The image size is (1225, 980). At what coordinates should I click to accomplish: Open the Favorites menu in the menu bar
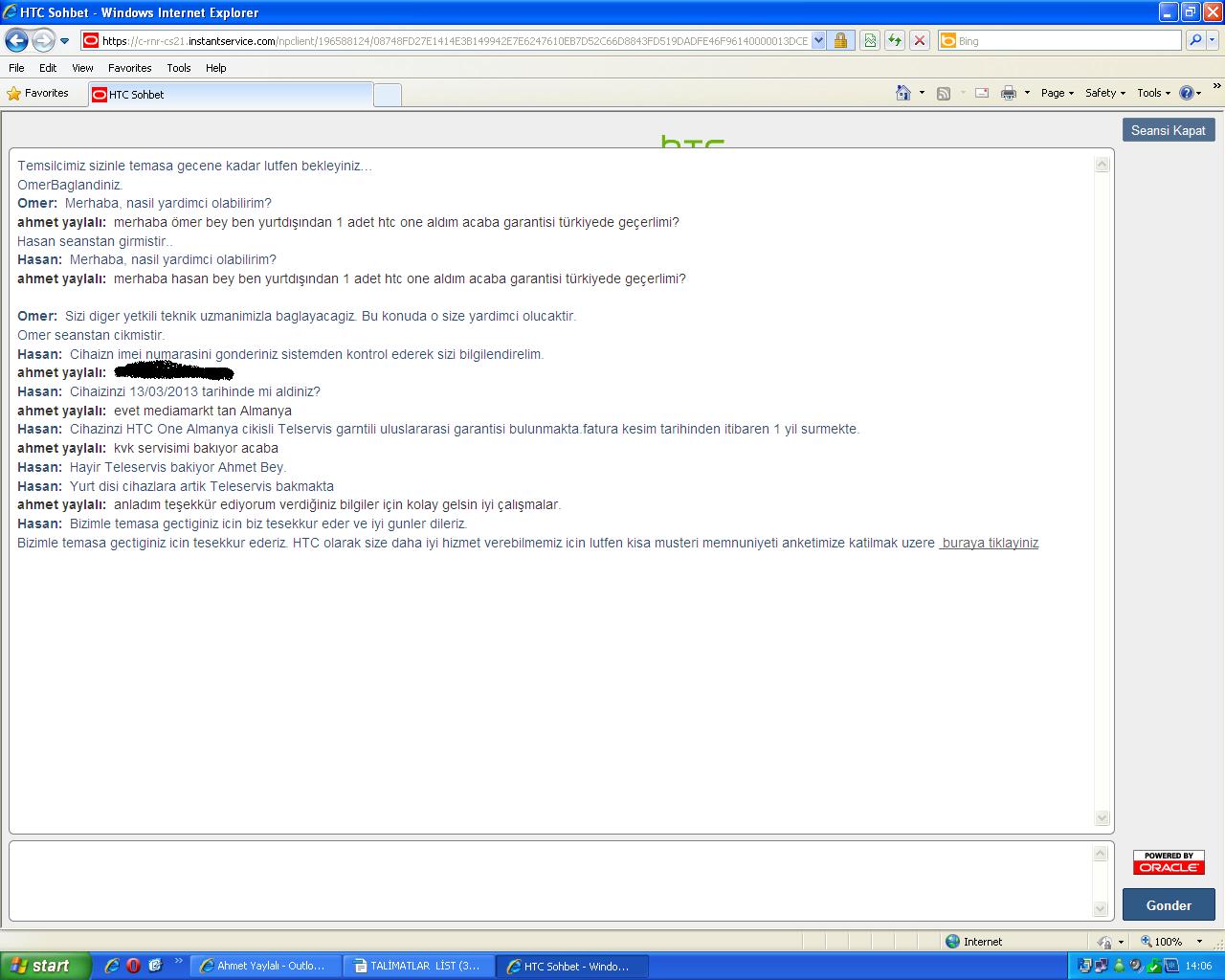(129, 68)
